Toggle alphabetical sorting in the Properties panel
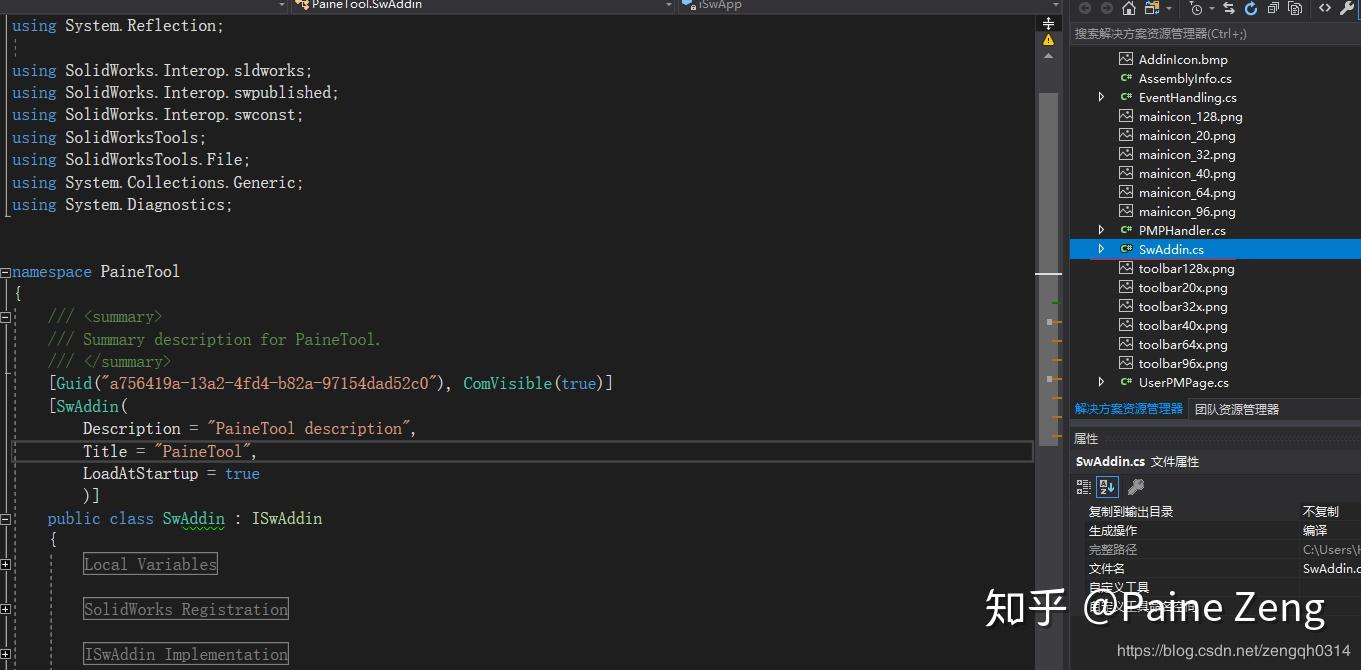The image size is (1361, 670). [1106, 487]
